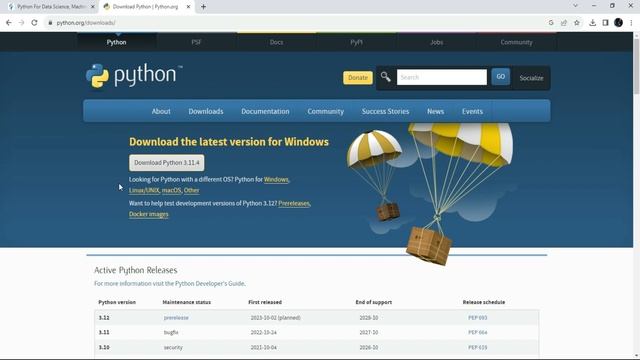Select the Python top bar tab

(x=116, y=42)
